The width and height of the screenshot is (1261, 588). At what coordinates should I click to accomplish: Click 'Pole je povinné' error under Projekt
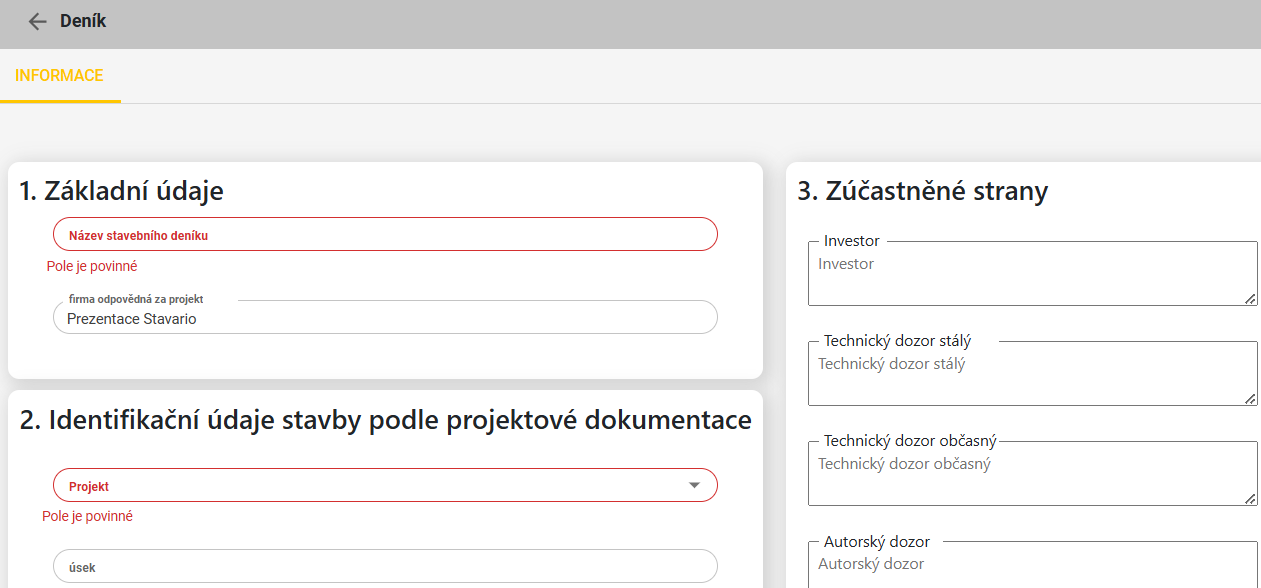88,517
